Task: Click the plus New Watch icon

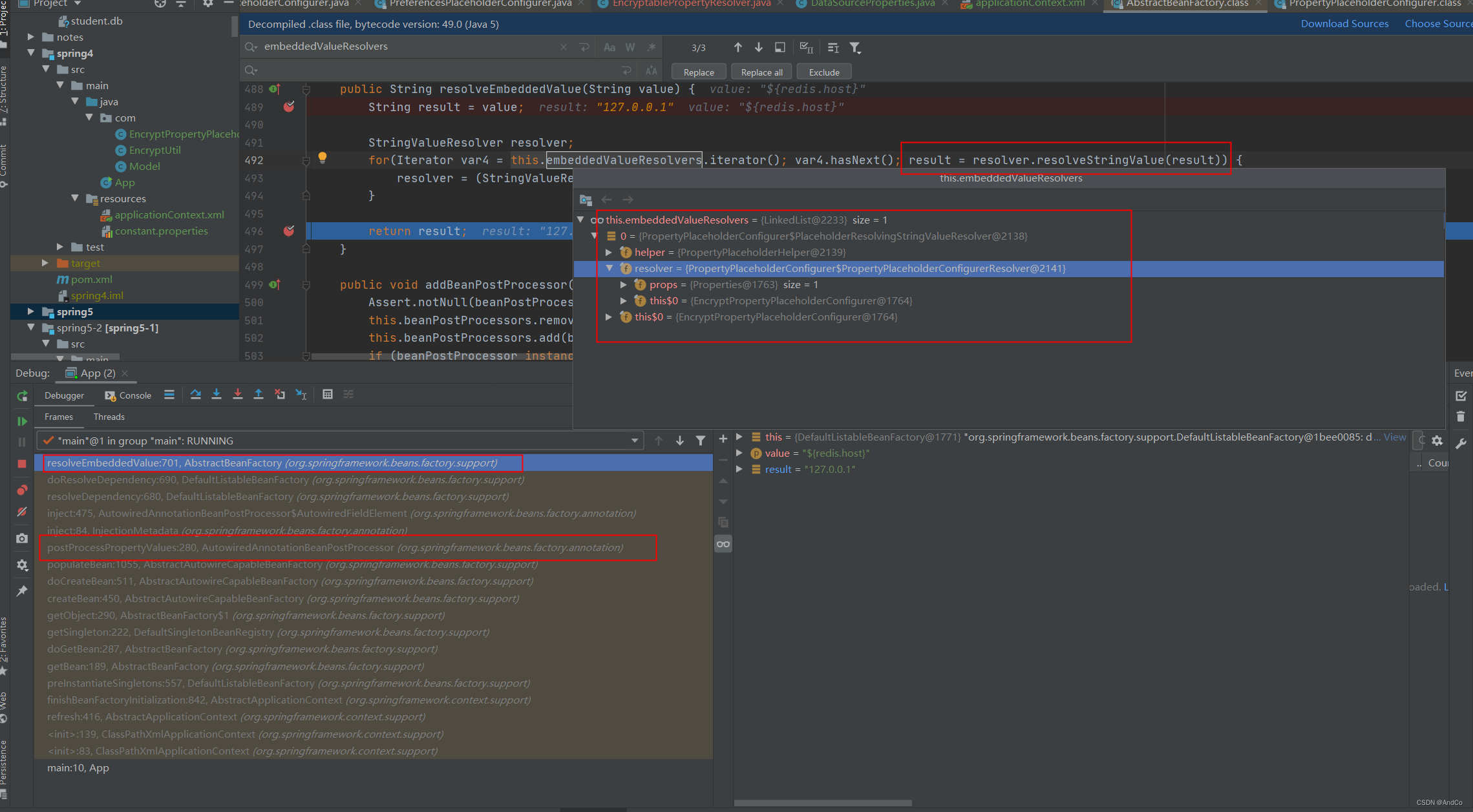Action: [x=723, y=439]
